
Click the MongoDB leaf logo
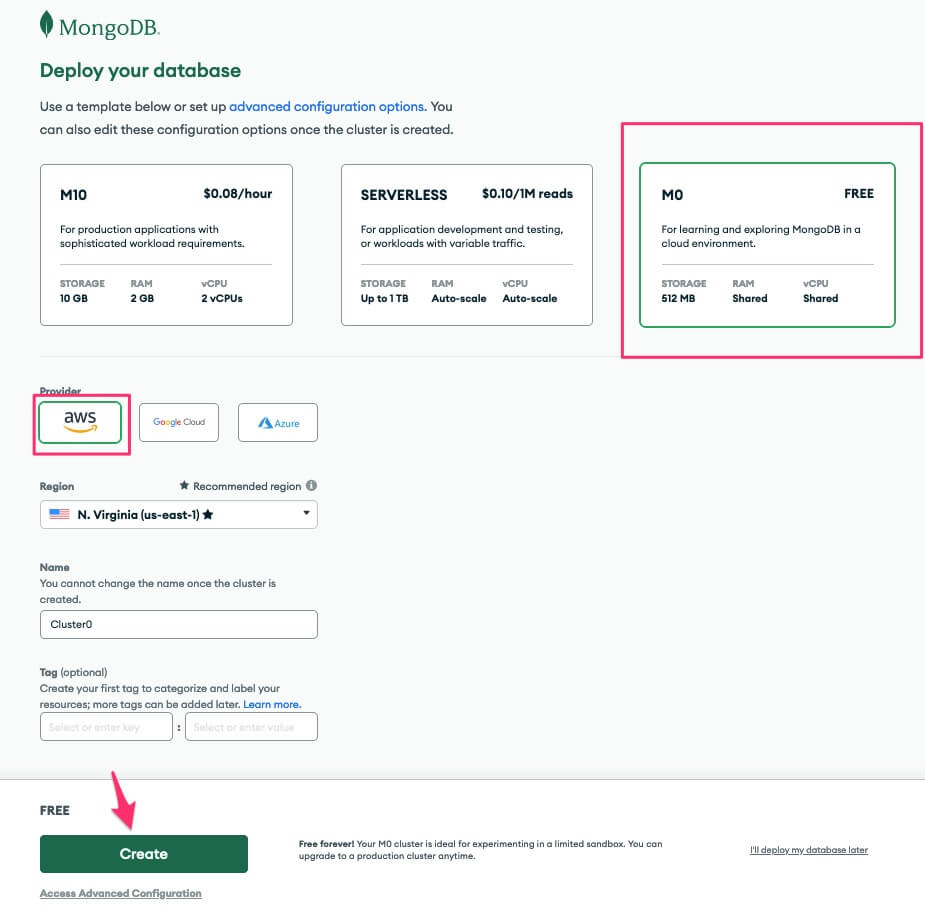pyautogui.click(x=46, y=25)
